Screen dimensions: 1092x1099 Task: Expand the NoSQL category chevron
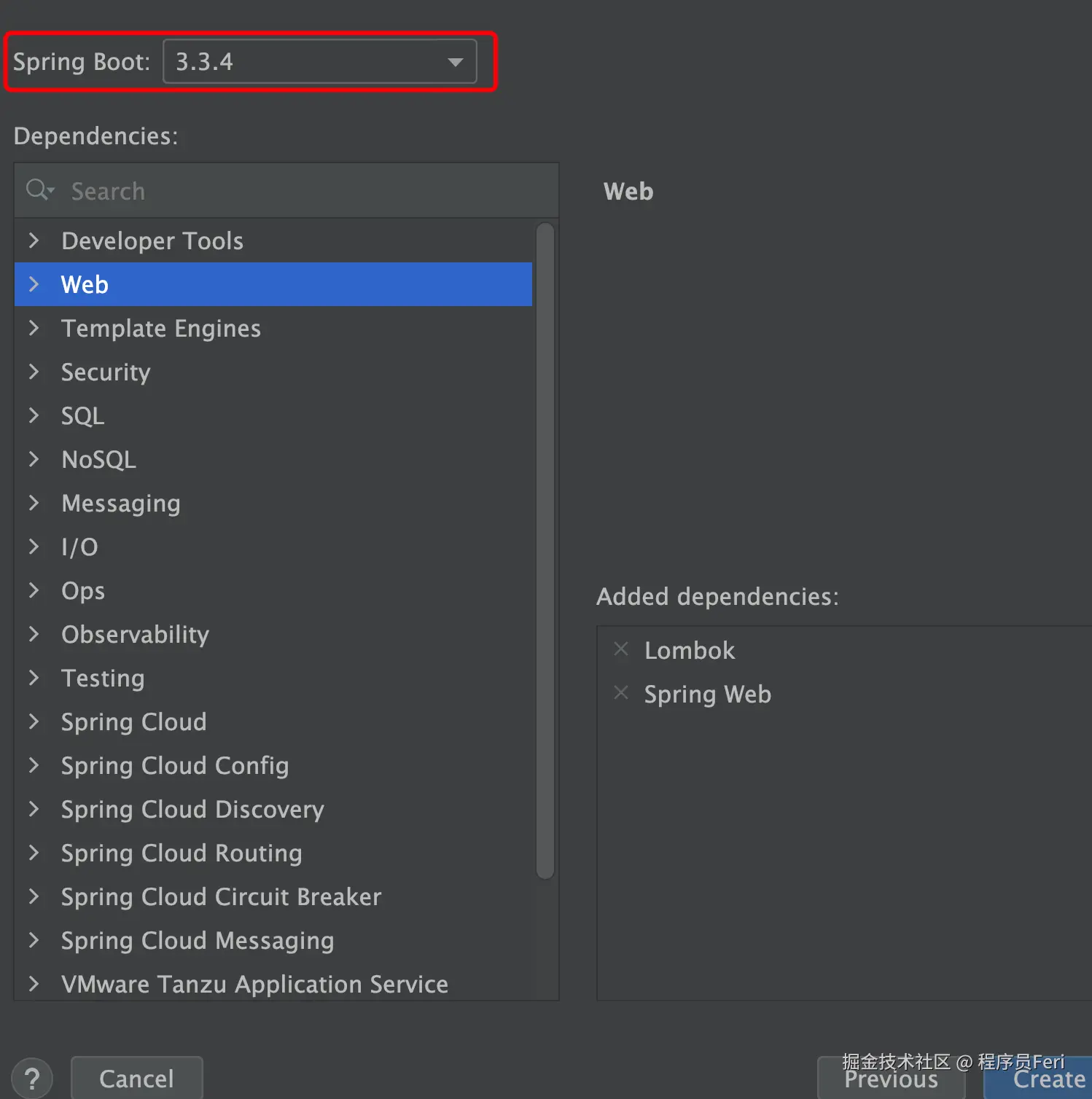point(34,459)
